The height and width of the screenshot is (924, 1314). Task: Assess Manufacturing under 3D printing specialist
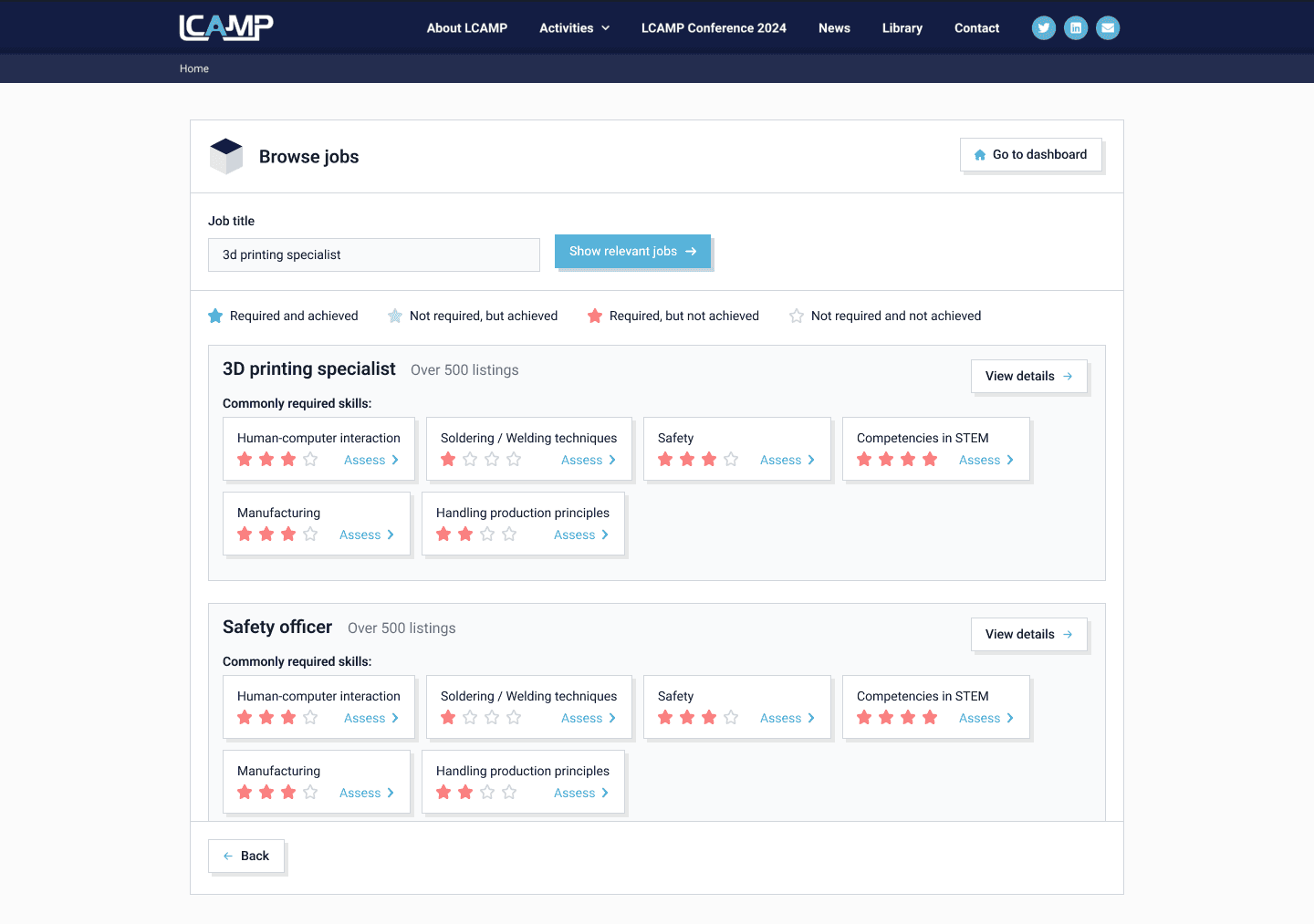pos(367,535)
